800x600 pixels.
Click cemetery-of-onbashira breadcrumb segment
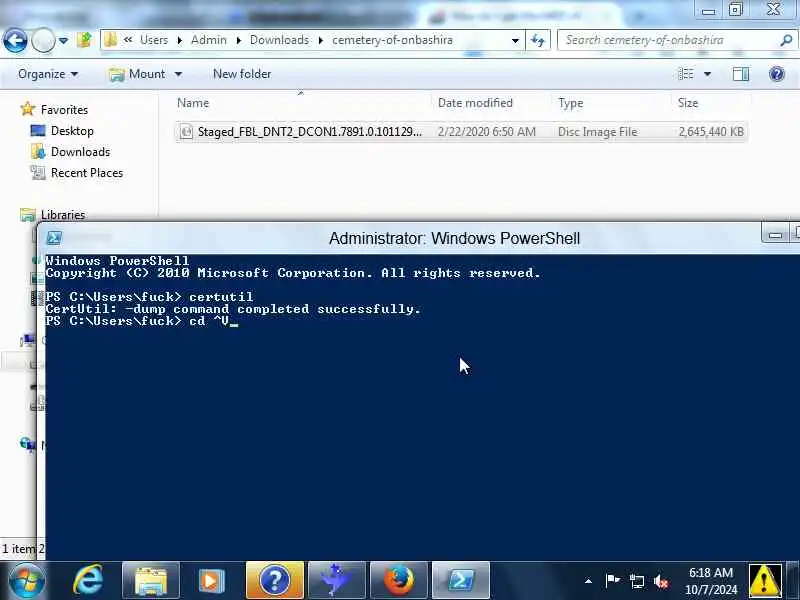click(392, 40)
